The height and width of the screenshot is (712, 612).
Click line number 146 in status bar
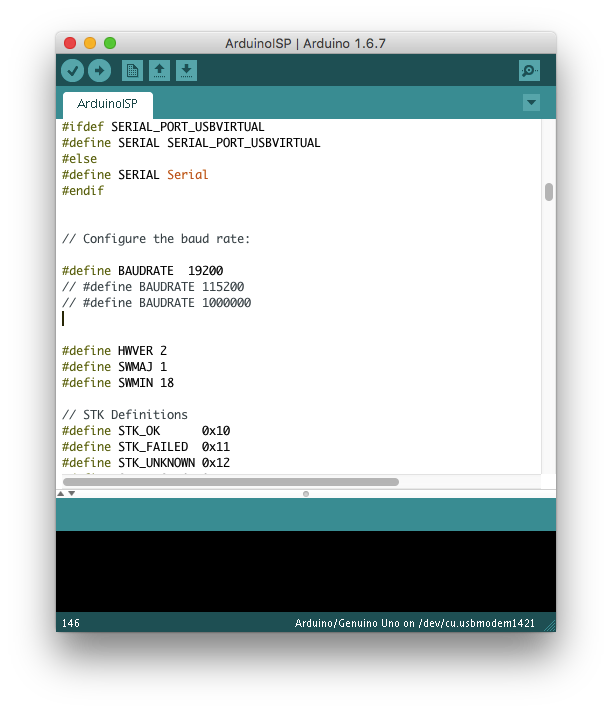pyautogui.click(x=71, y=623)
